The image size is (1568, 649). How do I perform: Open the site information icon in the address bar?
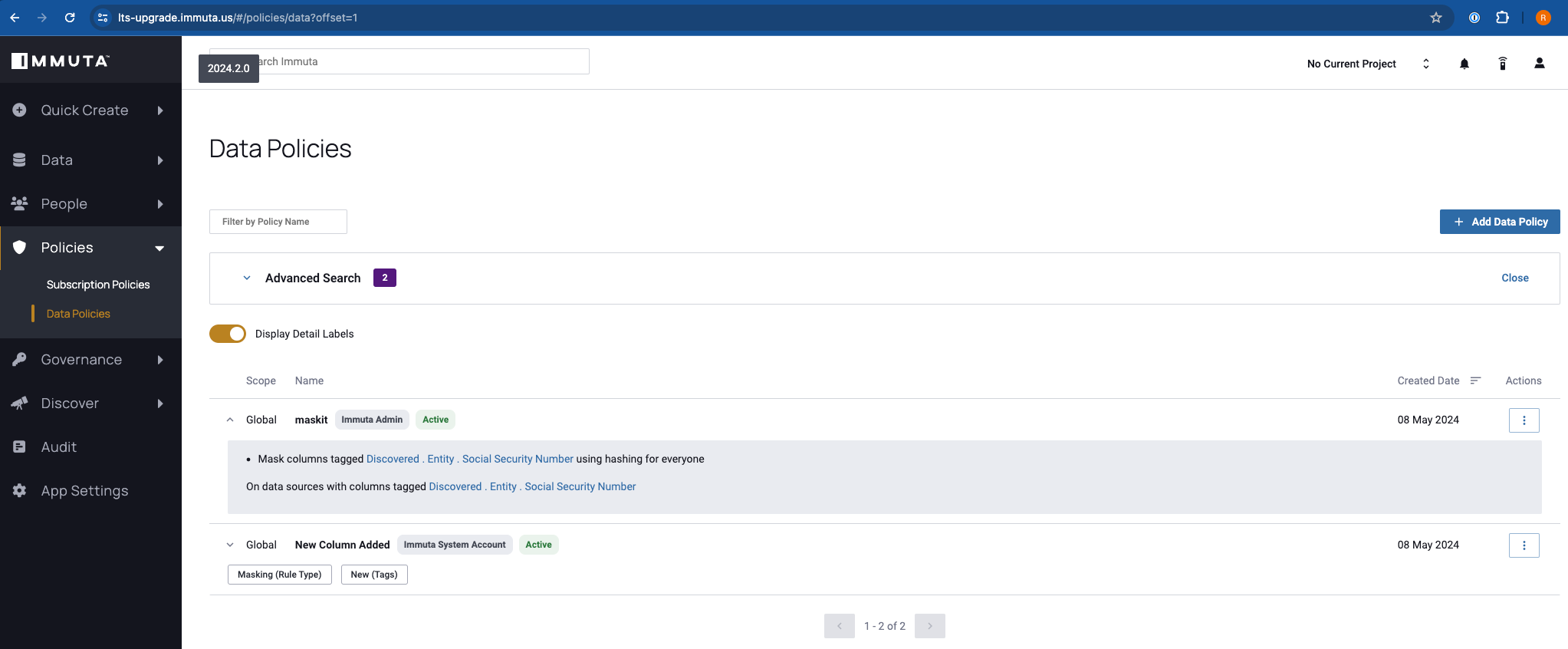click(x=103, y=18)
